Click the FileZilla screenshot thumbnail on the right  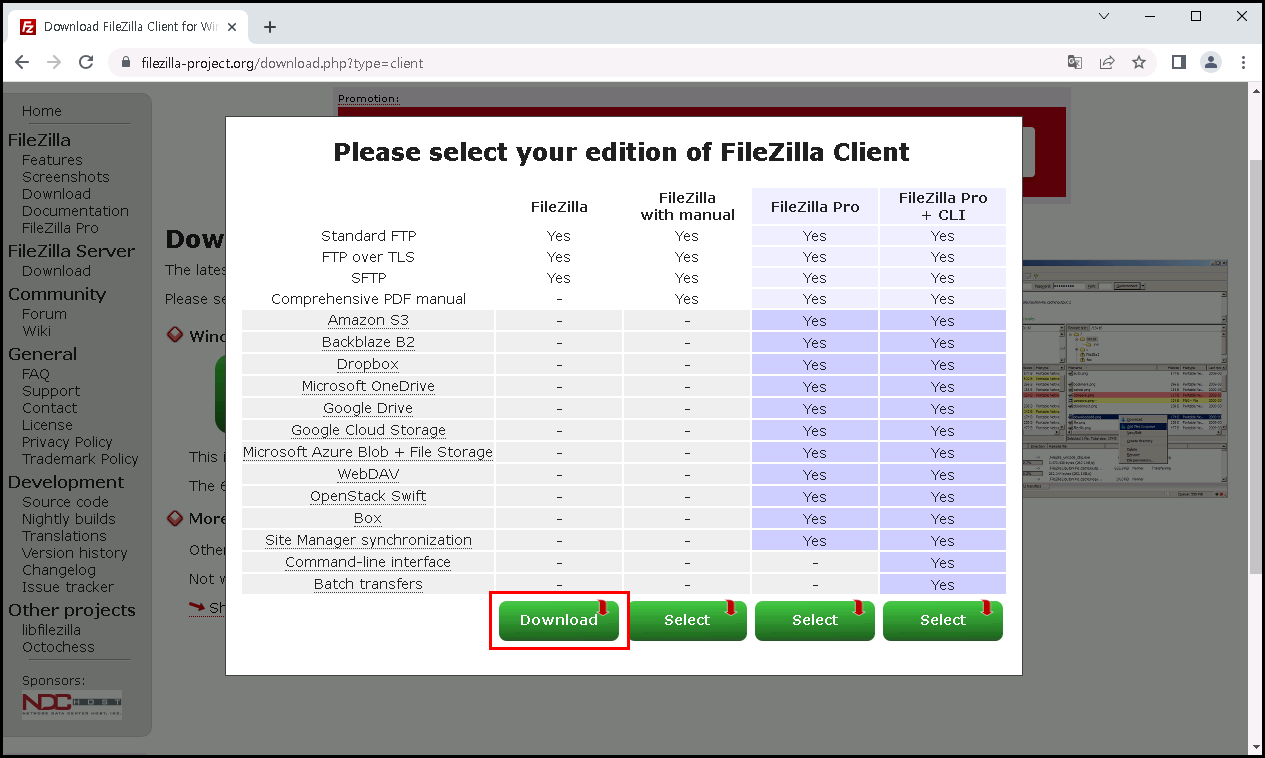pos(1126,378)
